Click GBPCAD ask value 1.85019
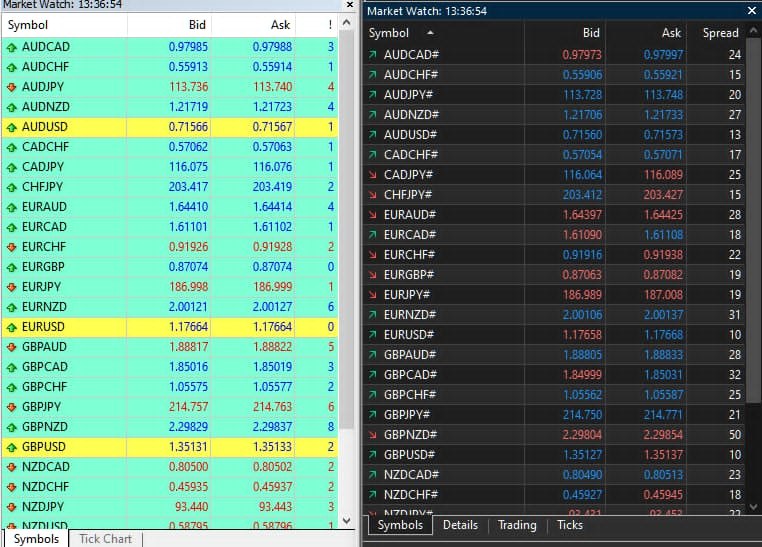This screenshot has width=762, height=547. pyautogui.click(x=272, y=367)
